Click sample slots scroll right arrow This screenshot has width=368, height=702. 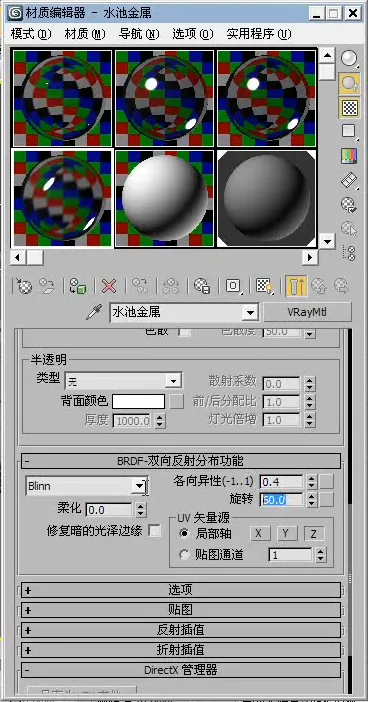(x=309, y=257)
